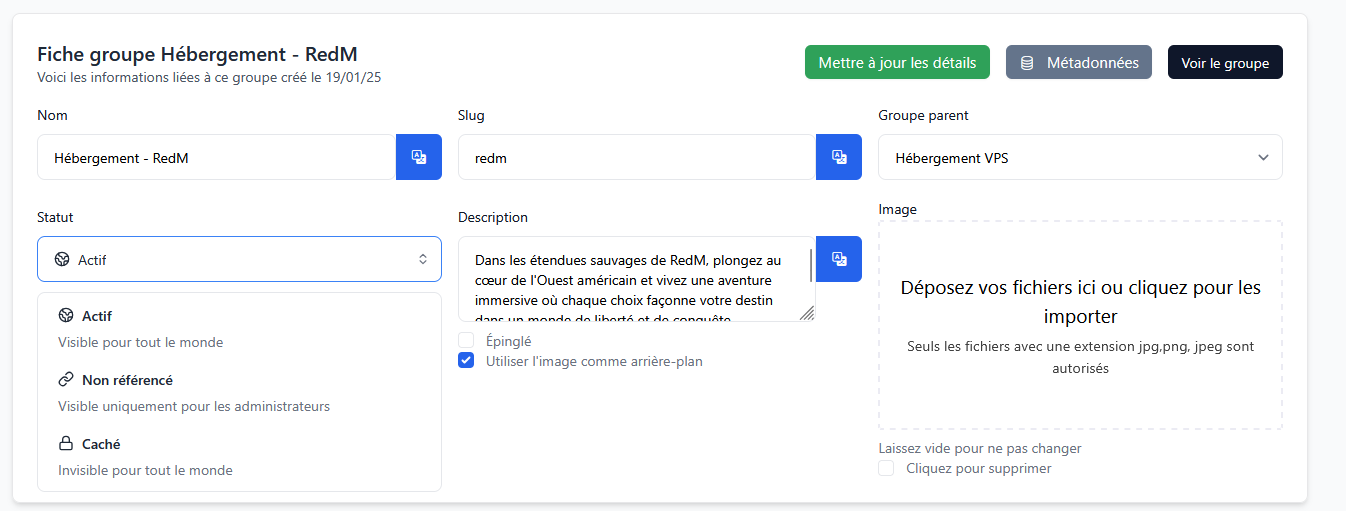Click the translate icon beside Description textarea

pos(839,259)
